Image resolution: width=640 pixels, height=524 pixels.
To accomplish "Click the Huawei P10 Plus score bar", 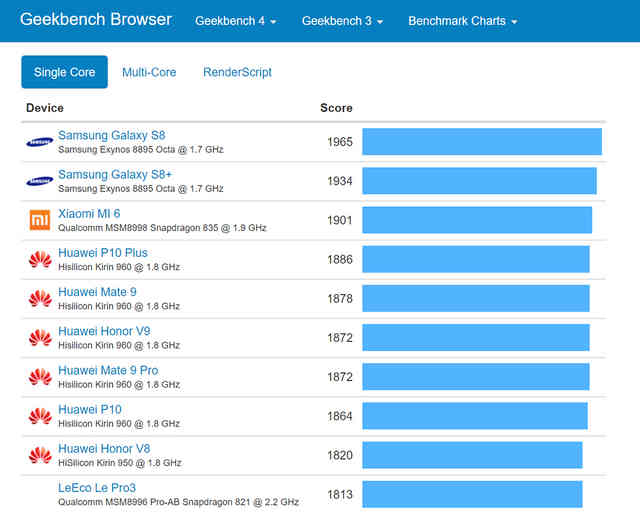I will click(x=476, y=259).
